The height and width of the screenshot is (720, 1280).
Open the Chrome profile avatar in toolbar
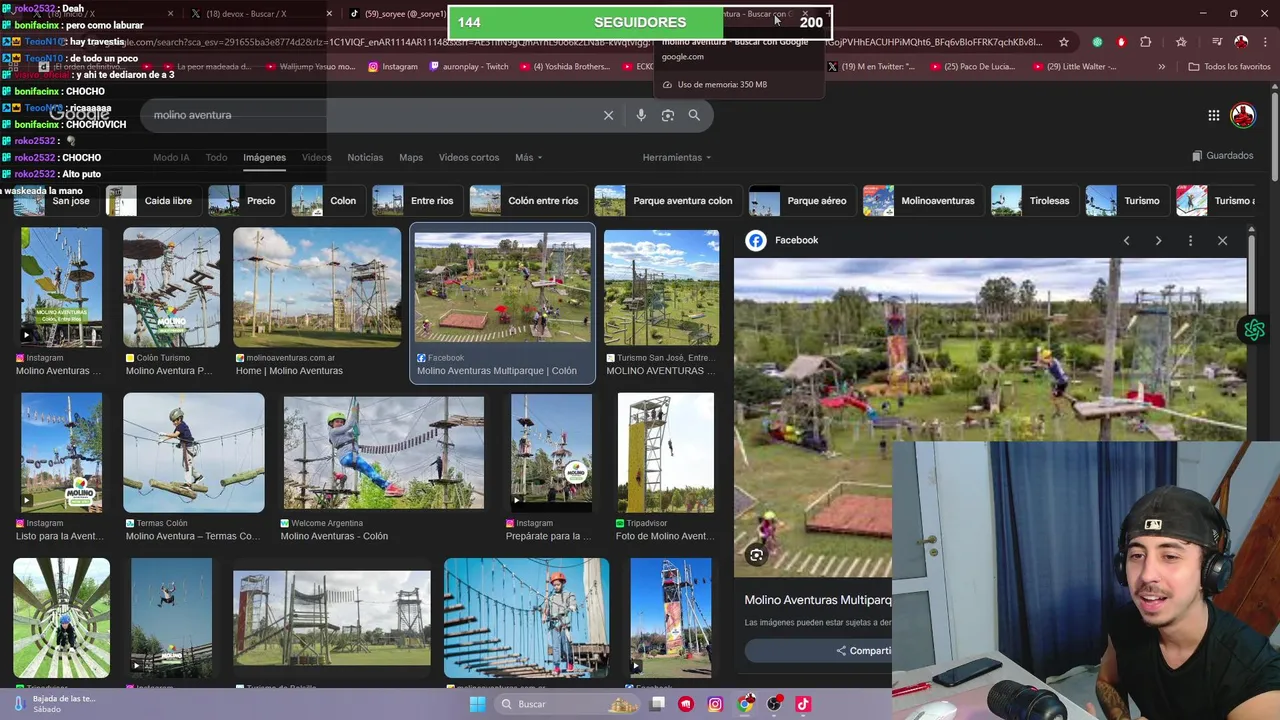tap(1241, 42)
